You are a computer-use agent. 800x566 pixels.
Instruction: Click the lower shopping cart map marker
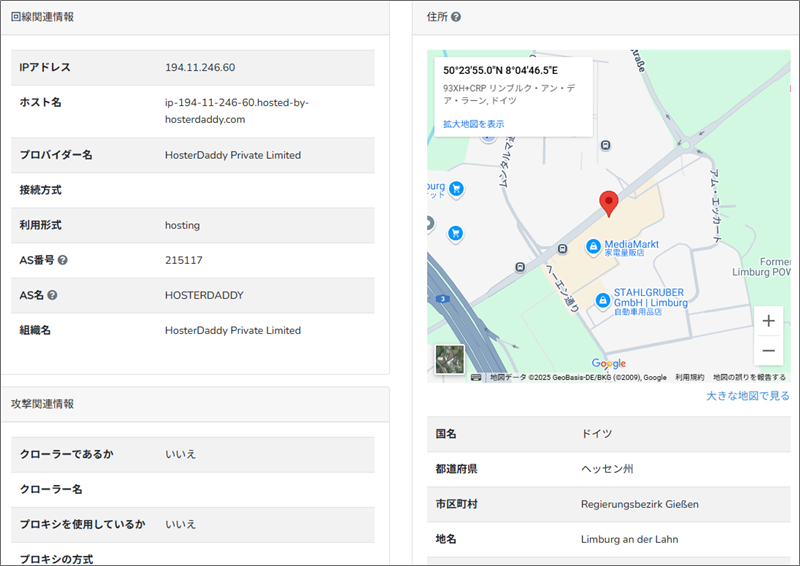pyautogui.click(x=455, y=234)
